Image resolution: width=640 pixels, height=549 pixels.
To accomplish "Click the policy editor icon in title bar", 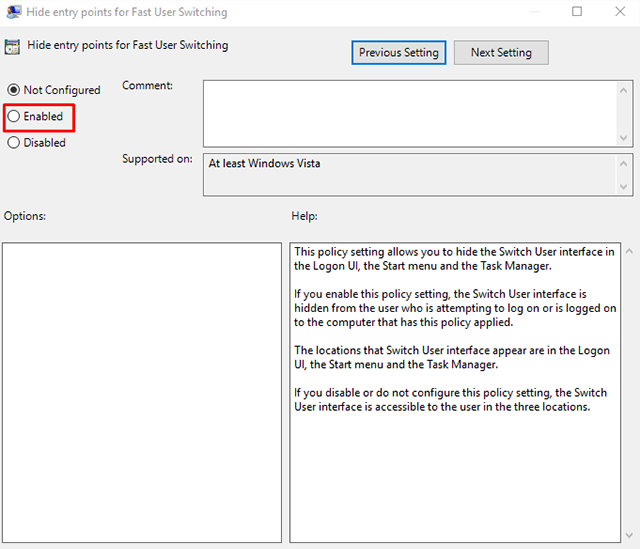I will coord(12,12).
